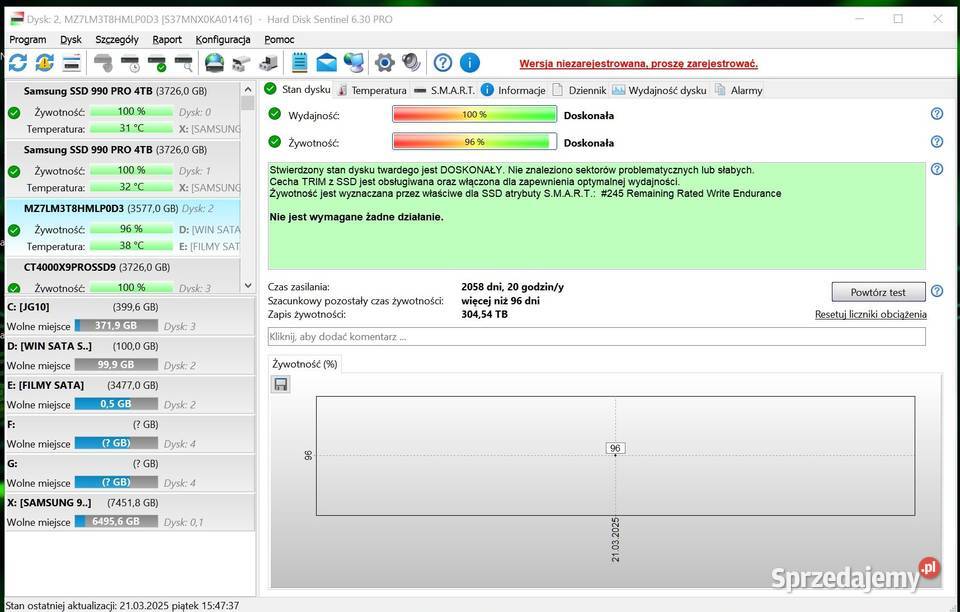Screen dimensions: 960x612
Task: Click the blue info circle toolbar icon
Action: [470, 62]
